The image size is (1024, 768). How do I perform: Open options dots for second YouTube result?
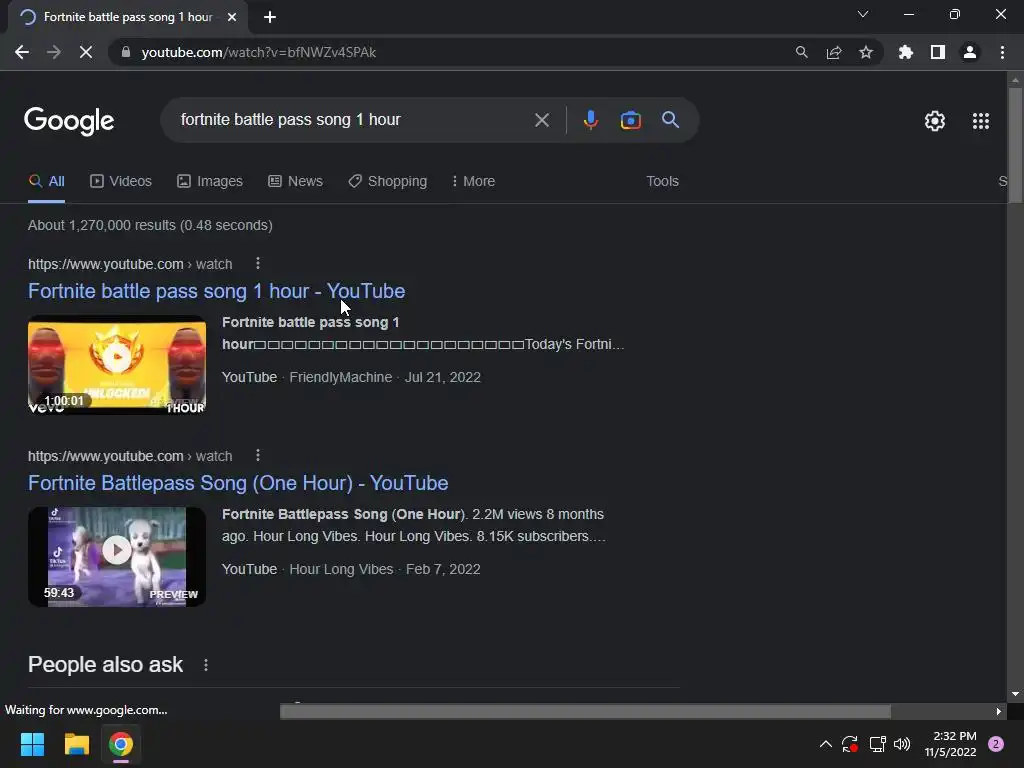(258, 455)
